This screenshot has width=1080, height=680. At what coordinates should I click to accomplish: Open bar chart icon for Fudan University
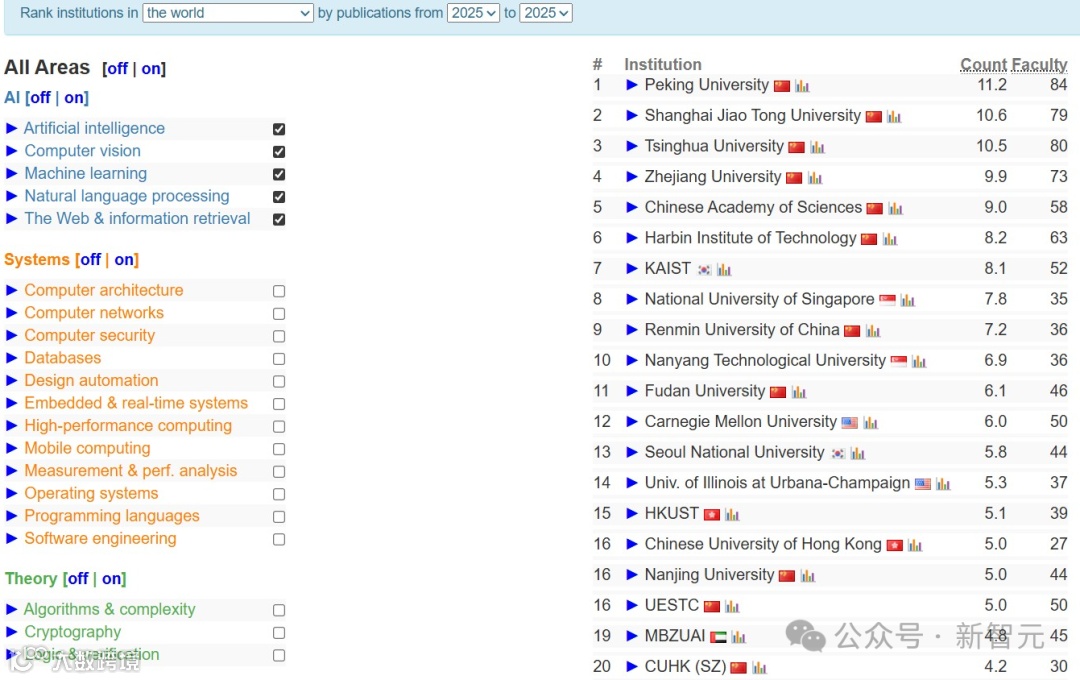pyautogui.click(x=798, y=392)
